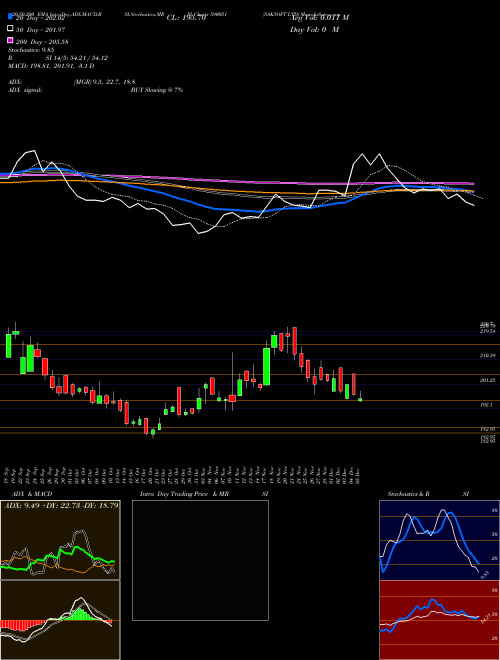The height and width of the screenshot is (660, 500).
Task: Click the 219.54 price axis label
Action: tap(487, 331)
